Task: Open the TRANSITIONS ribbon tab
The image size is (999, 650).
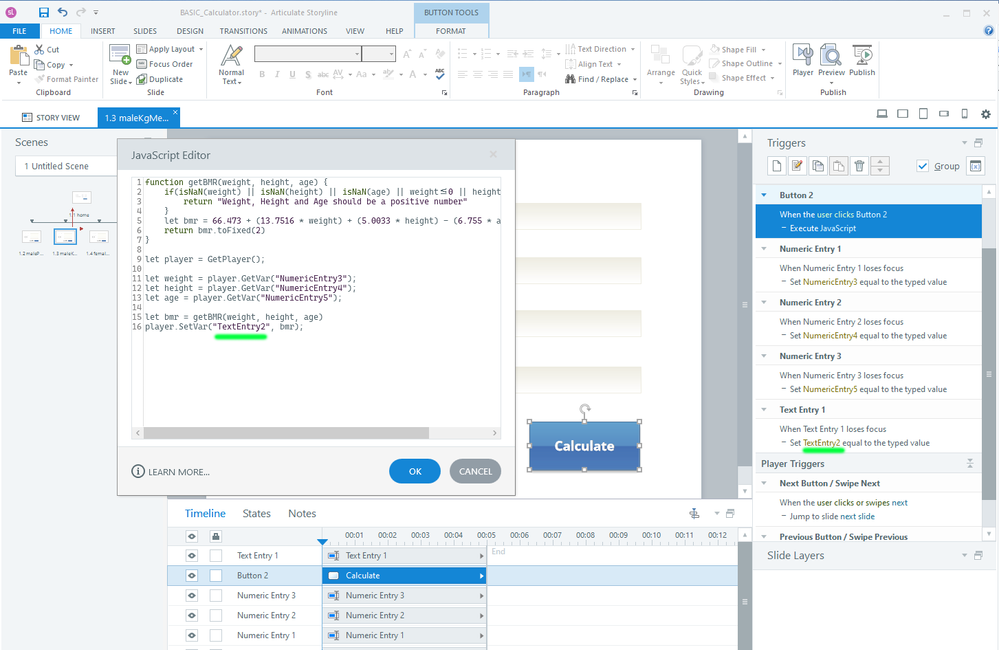Action: (x=243, y=31)
